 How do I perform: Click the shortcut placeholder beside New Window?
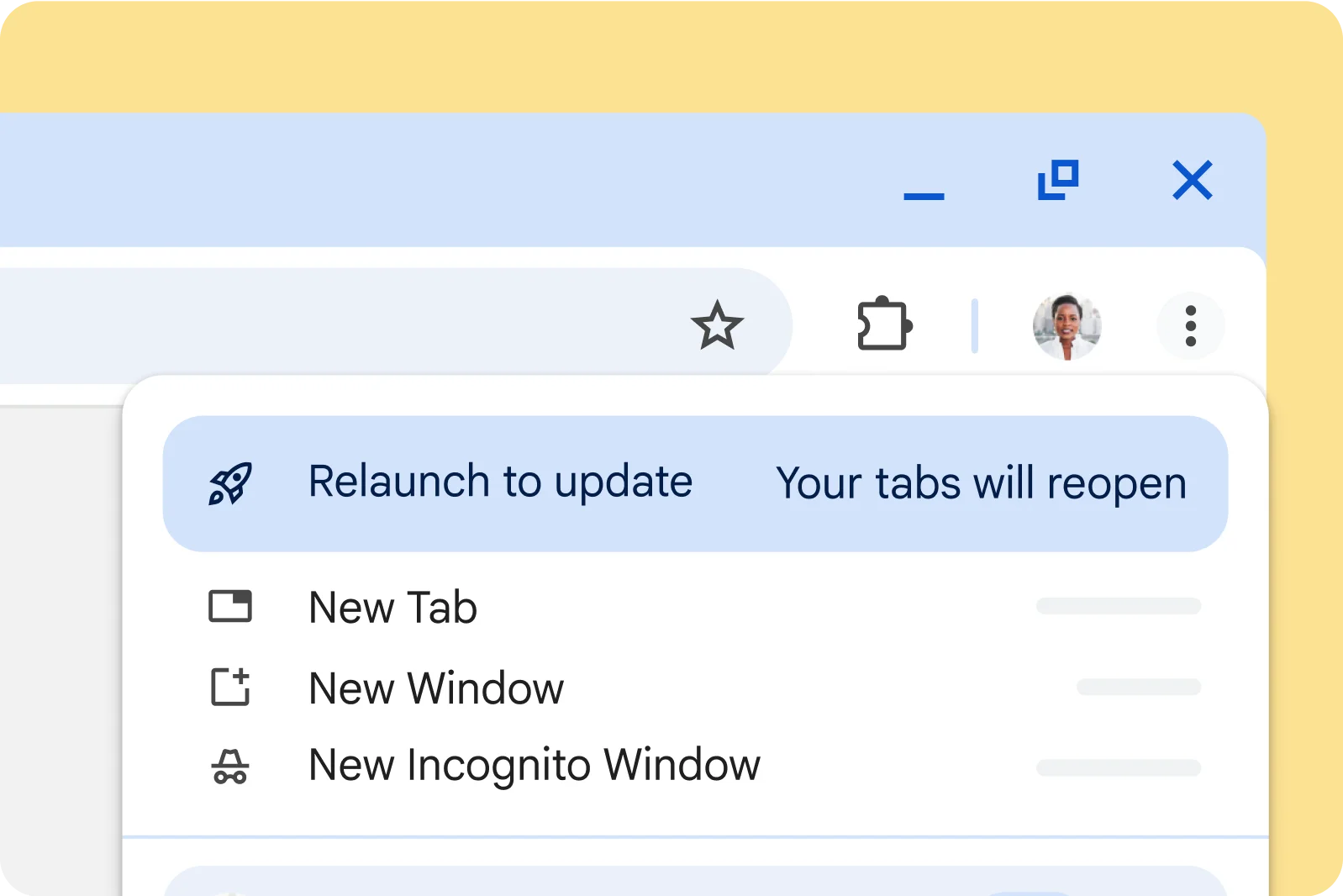pyautogui.click(x=1138, y=688)
